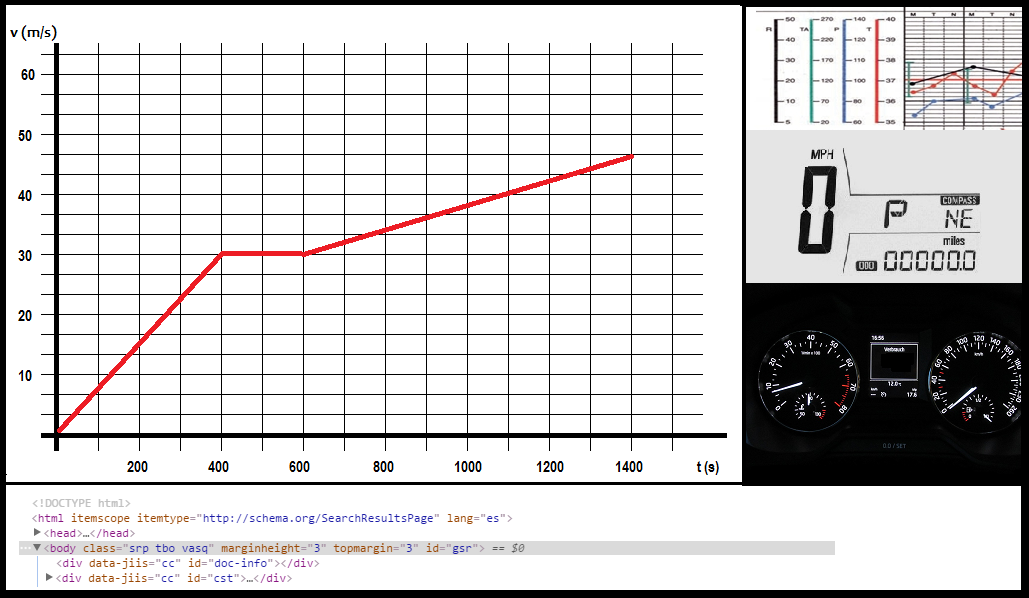Click the 600 tick label on time axis
This screenshot has height=598, width=1029.
coord(299,467)
